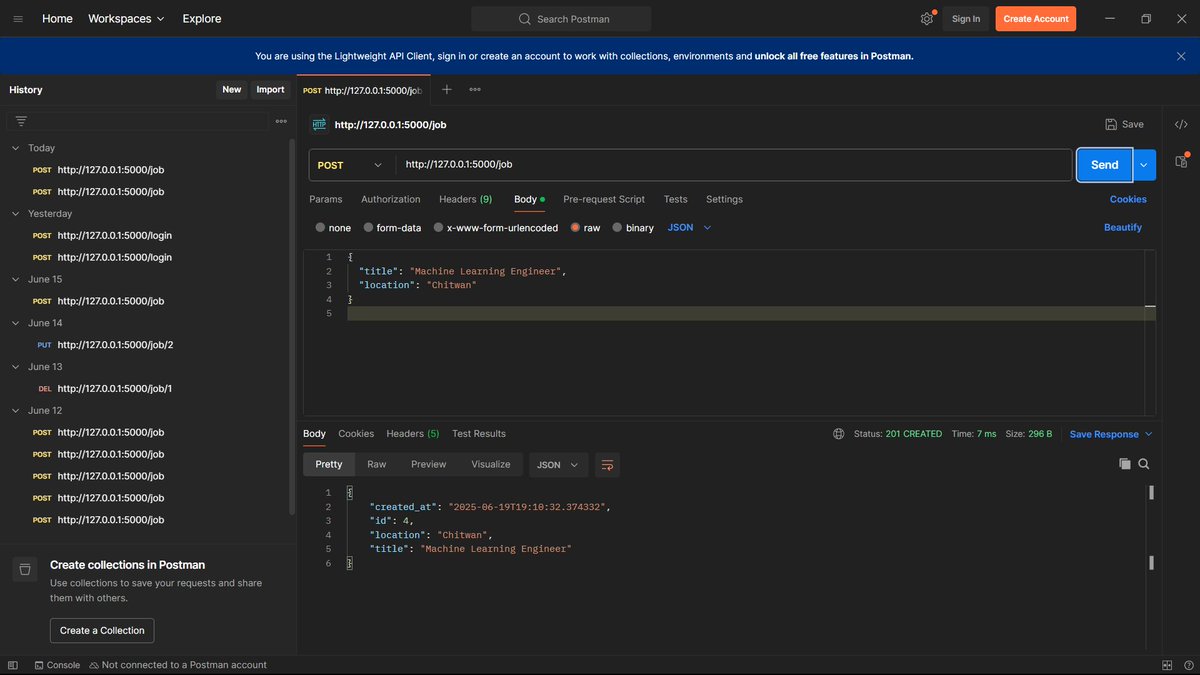
Task: Open the settings gear icon
Action: (x=927, y=18)
